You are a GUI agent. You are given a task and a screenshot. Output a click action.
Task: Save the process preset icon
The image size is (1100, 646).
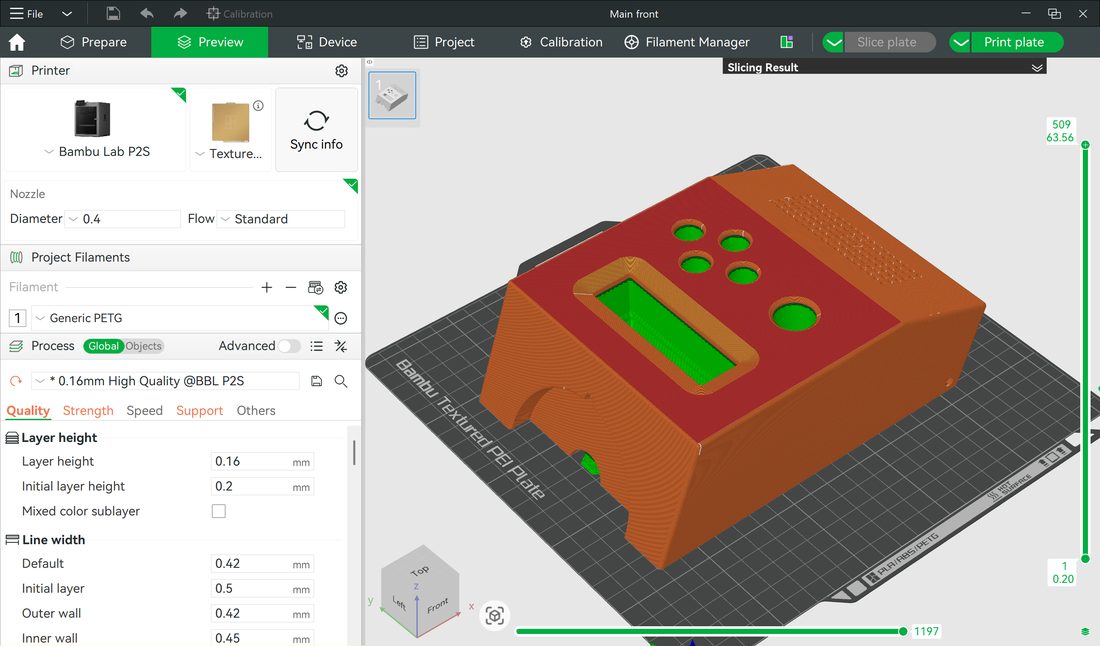[316, 381]
